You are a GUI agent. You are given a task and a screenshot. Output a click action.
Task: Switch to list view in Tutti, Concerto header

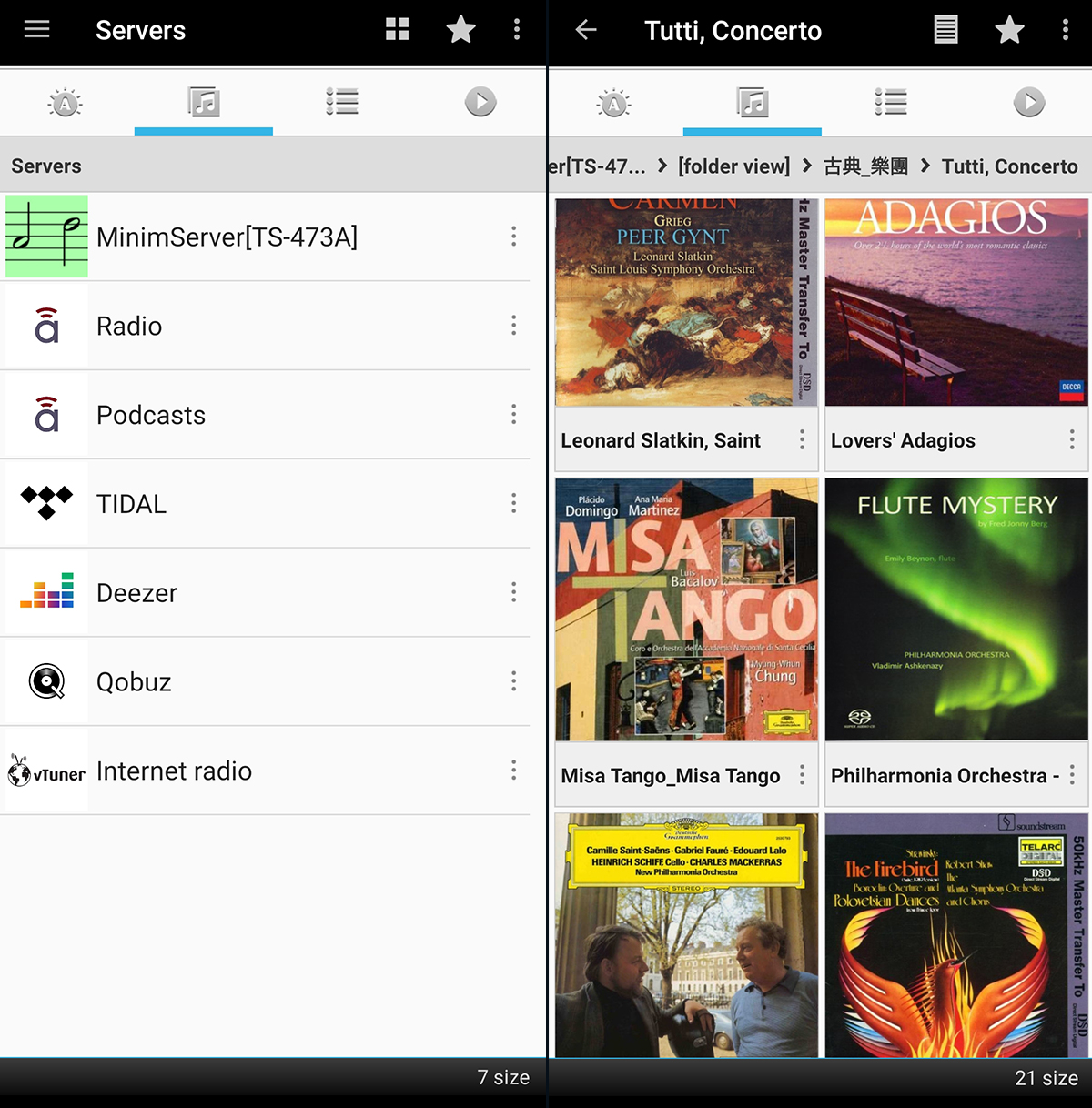946,30
